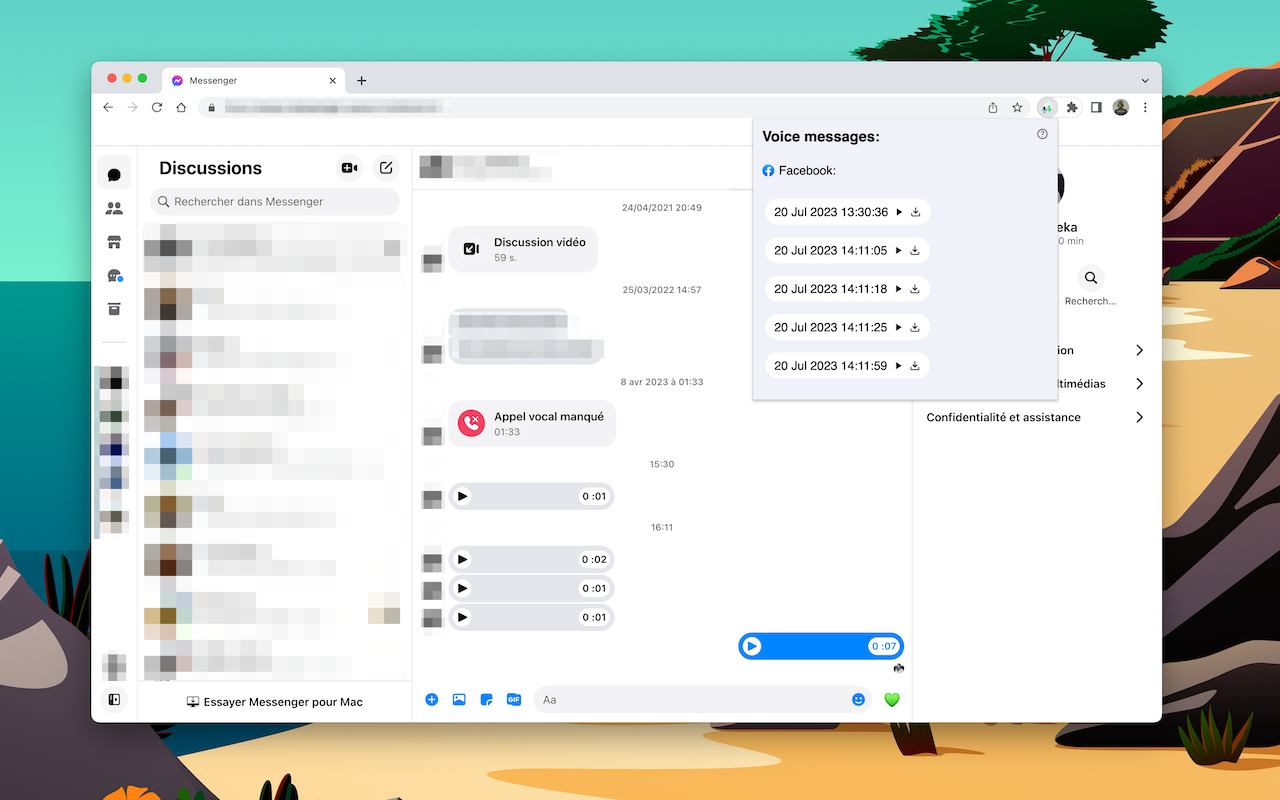Click the Essayer Messenger pour Mac link
The height and width of the screenshot is (800, 1280).
click(275, 701)
